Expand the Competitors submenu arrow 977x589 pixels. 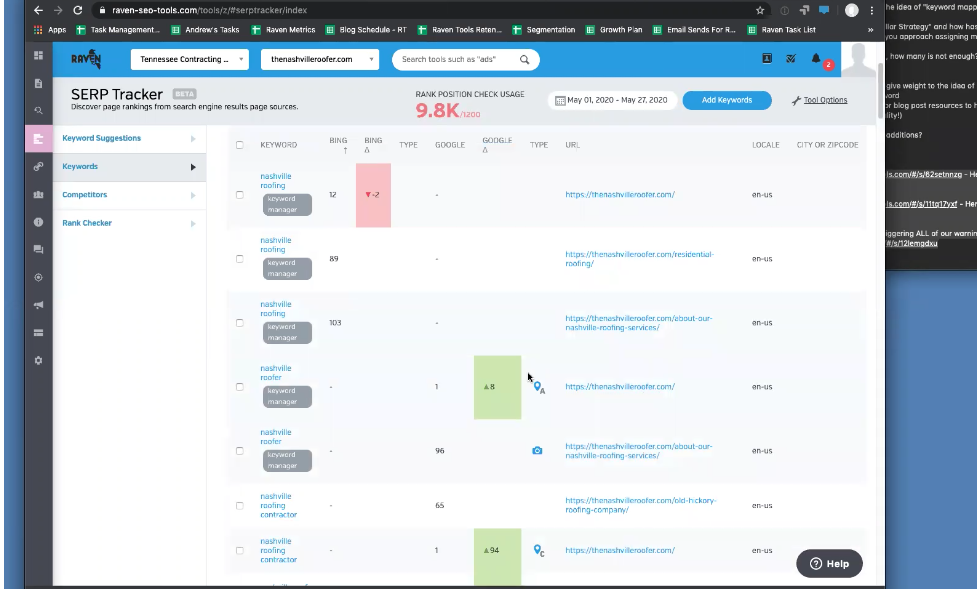(x=193, y=195)
